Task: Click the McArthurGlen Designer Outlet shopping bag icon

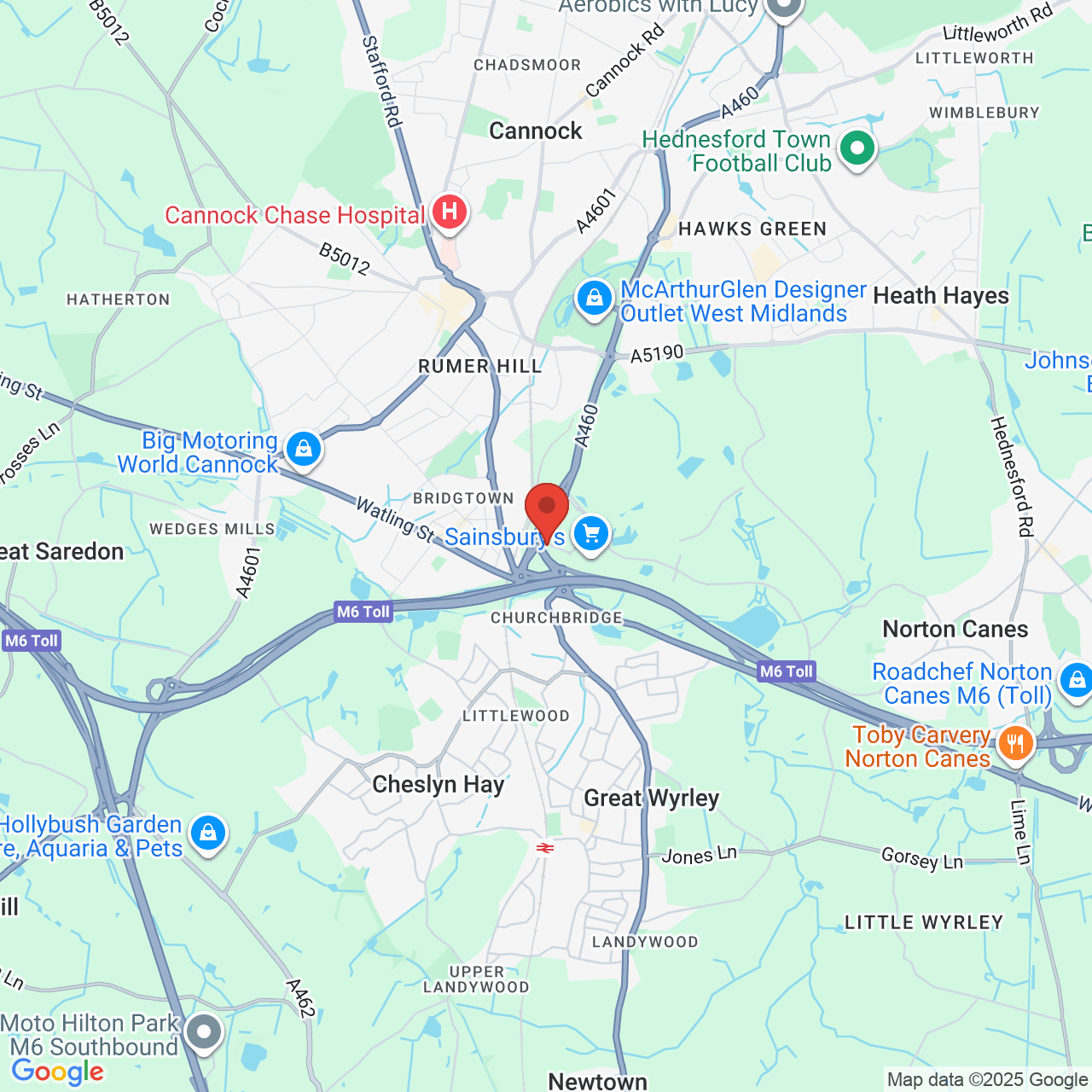Action: pyautogui.click(x=595, y=299)
